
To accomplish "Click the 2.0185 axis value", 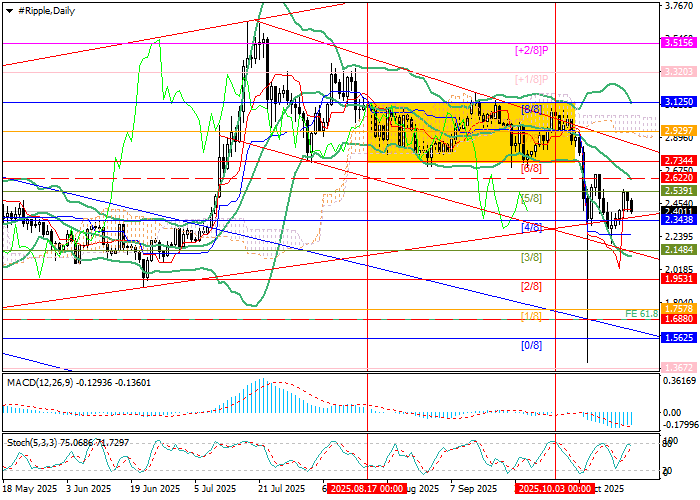I will (x=679, y=269).
